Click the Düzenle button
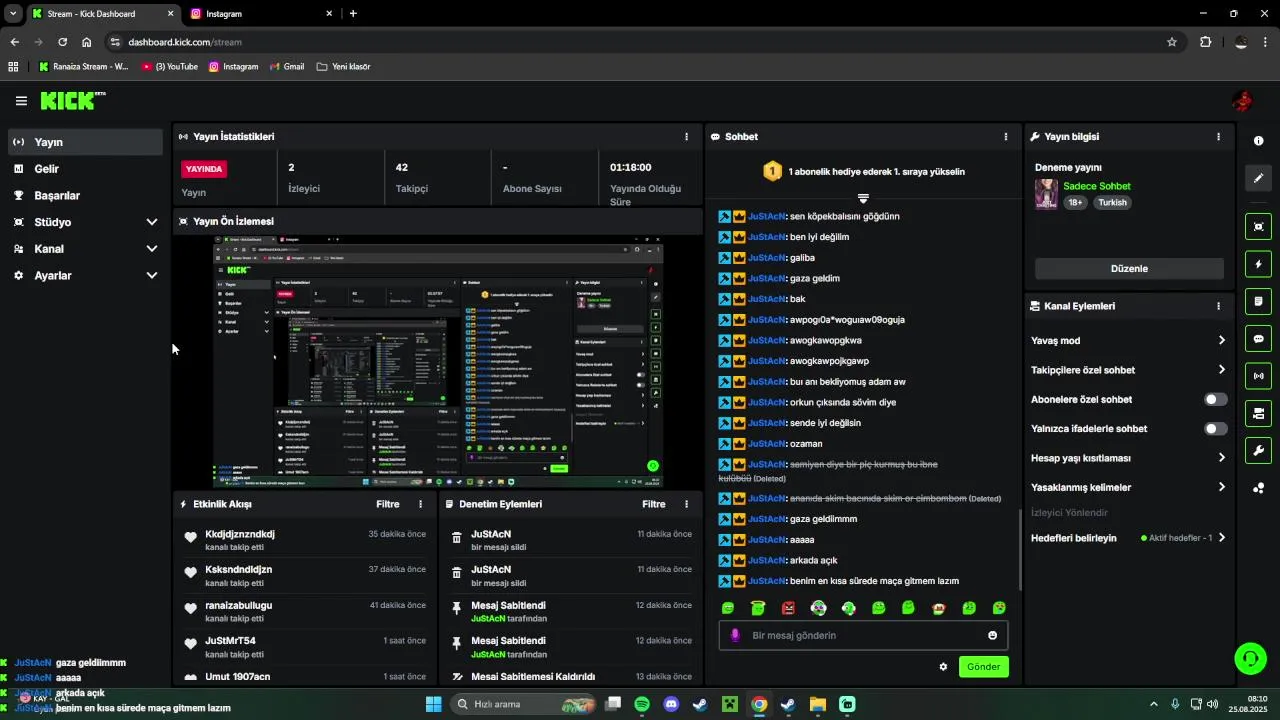 coord(1129,269)
